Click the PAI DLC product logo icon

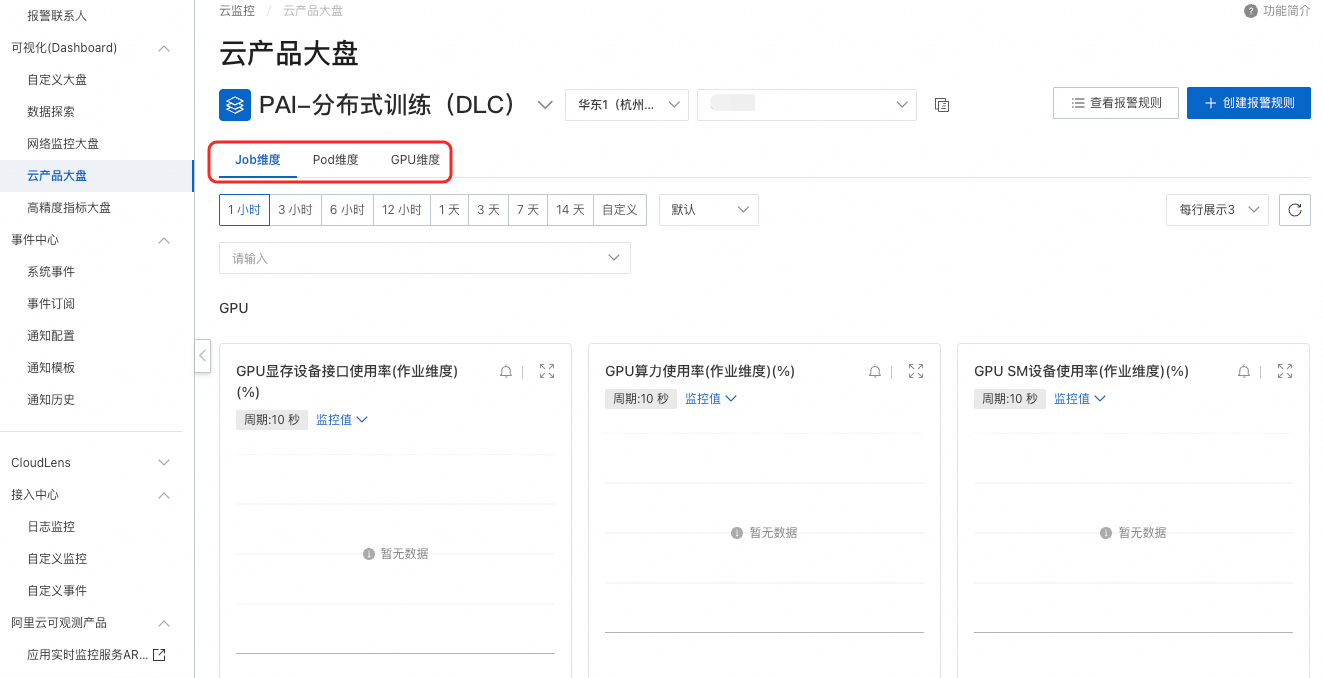[235, 104]
